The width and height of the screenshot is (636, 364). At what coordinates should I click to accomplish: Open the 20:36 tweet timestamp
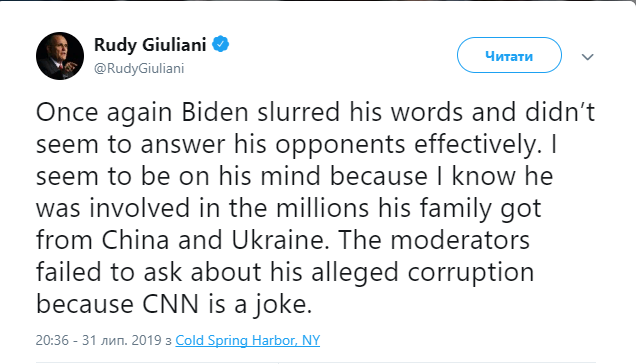(x=52, y=340)
